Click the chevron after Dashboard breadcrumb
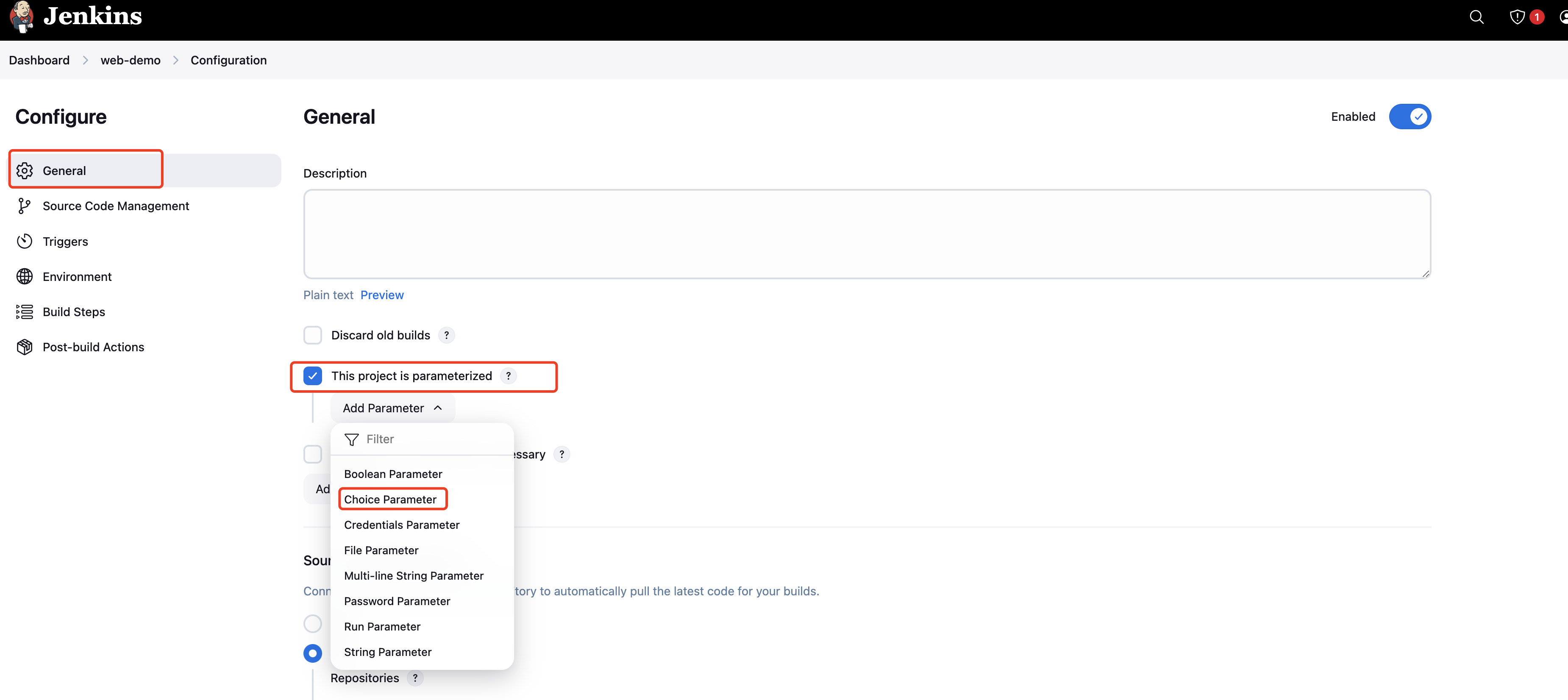Image resolution: width=1568 pixels, height=700 pixels. (85, 60)
